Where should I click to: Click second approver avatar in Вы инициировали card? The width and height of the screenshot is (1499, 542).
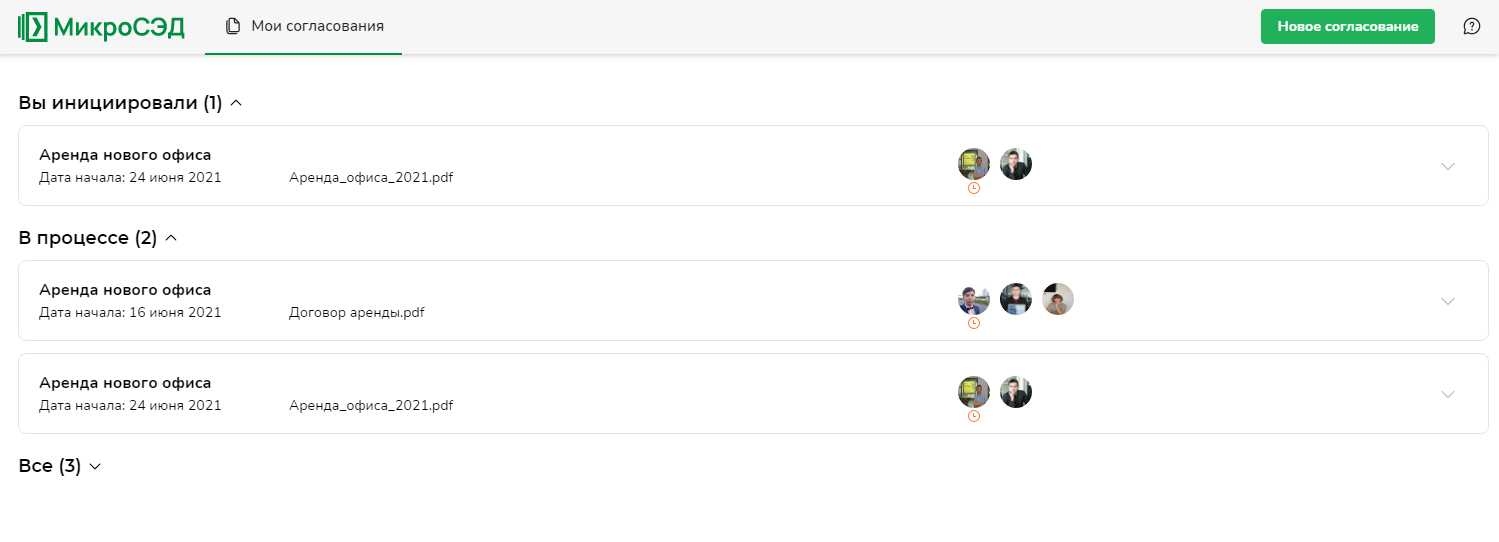[1016, 164]
